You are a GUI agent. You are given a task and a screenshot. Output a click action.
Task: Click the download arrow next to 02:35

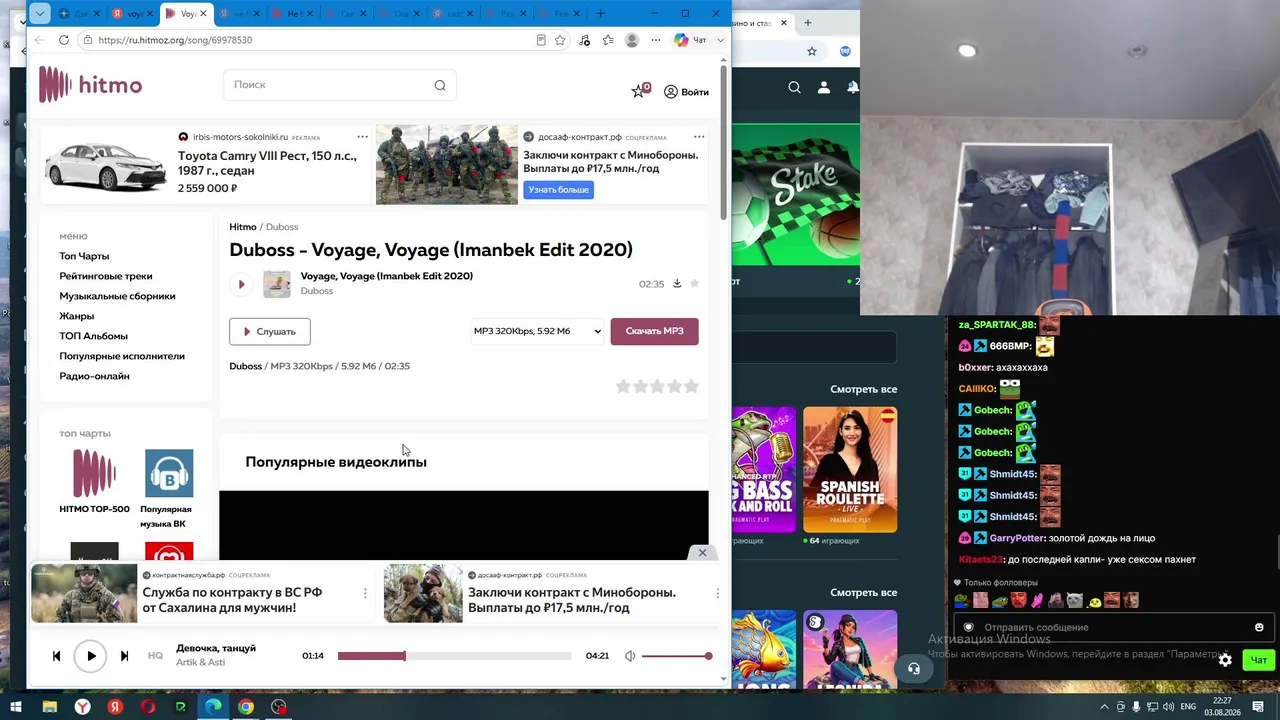click(x=677, y=283)
